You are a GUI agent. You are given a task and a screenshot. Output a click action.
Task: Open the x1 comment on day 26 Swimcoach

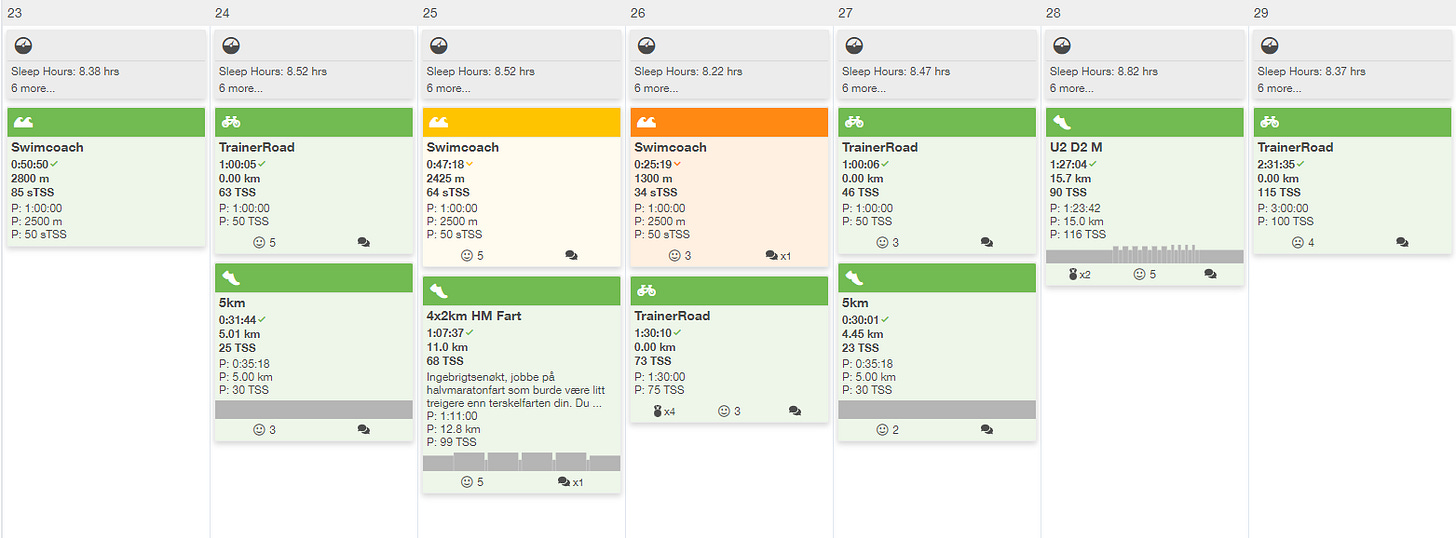tap(778, 255)
